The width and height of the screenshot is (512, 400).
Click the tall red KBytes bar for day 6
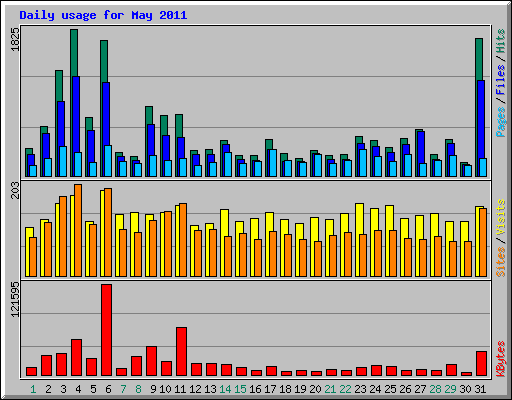coord(107,330)
